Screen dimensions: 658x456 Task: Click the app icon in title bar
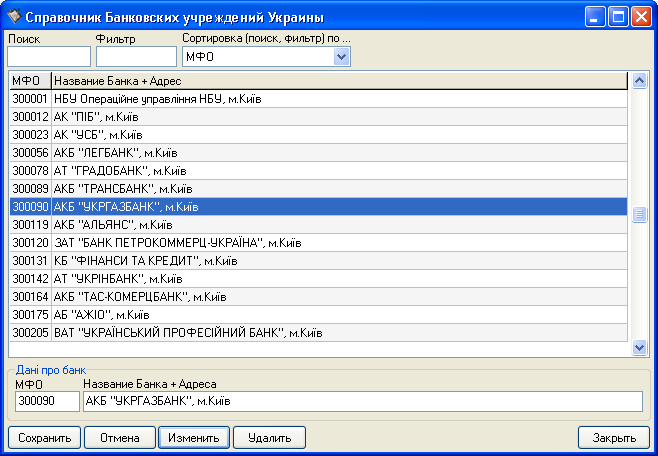coord(13,17)
